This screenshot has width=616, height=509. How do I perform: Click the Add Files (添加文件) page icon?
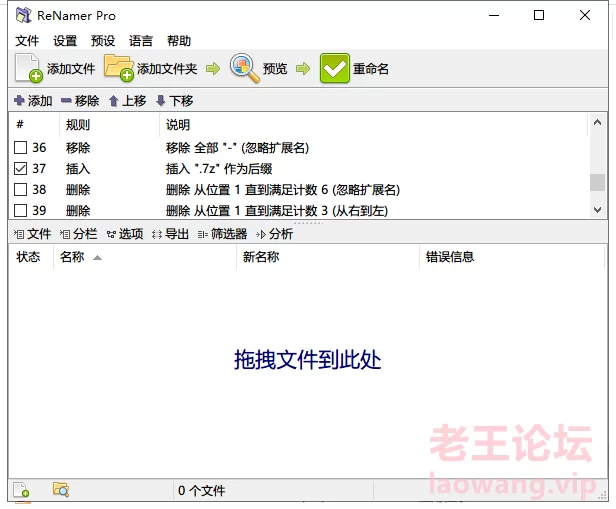pos(29,68)
